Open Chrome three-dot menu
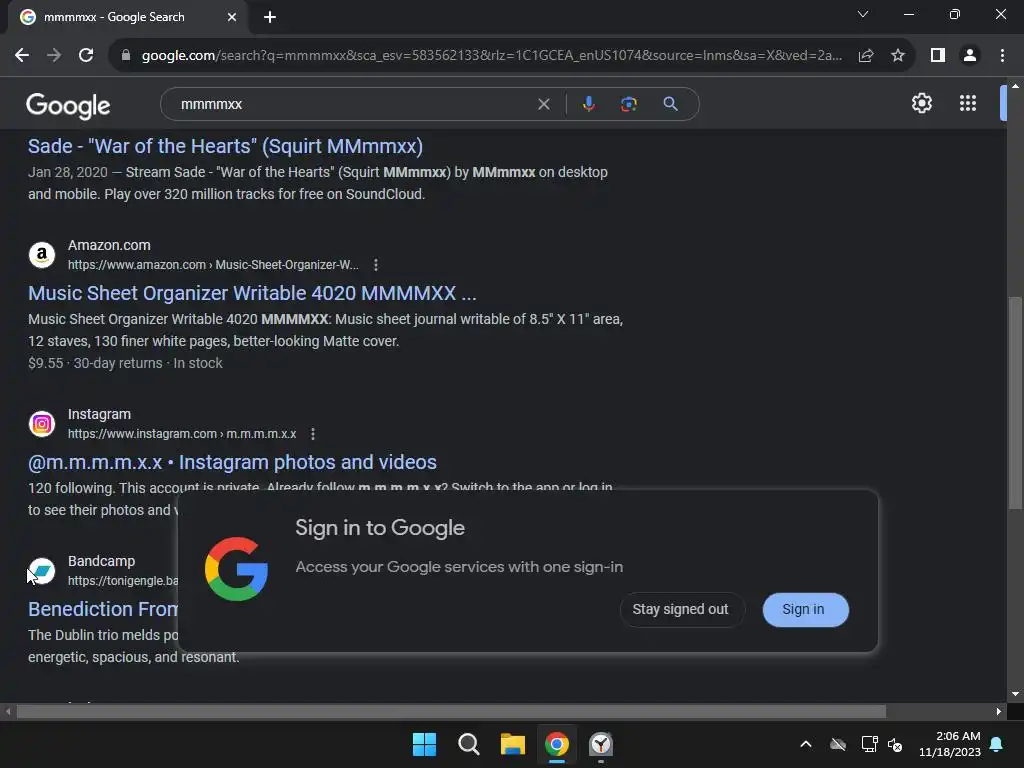The height and width of the screenshot is (768, 1024). pyautogui.click(x=1002, y=56)
